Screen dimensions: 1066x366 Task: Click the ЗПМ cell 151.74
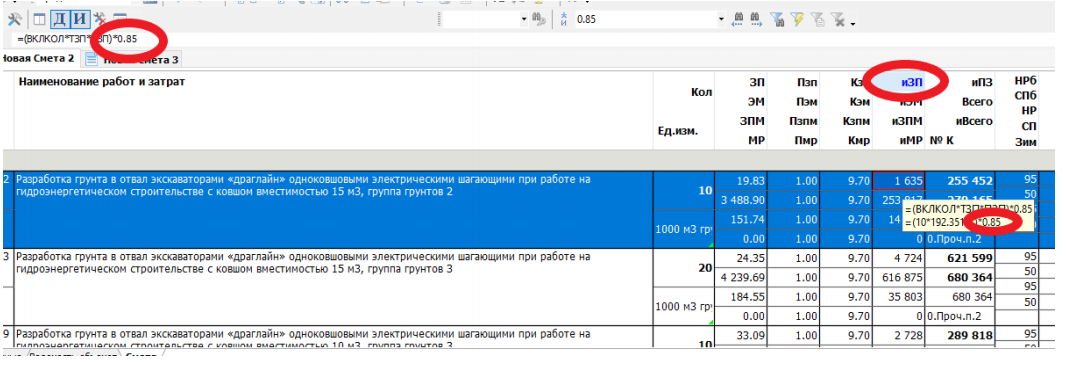point(740,220)
